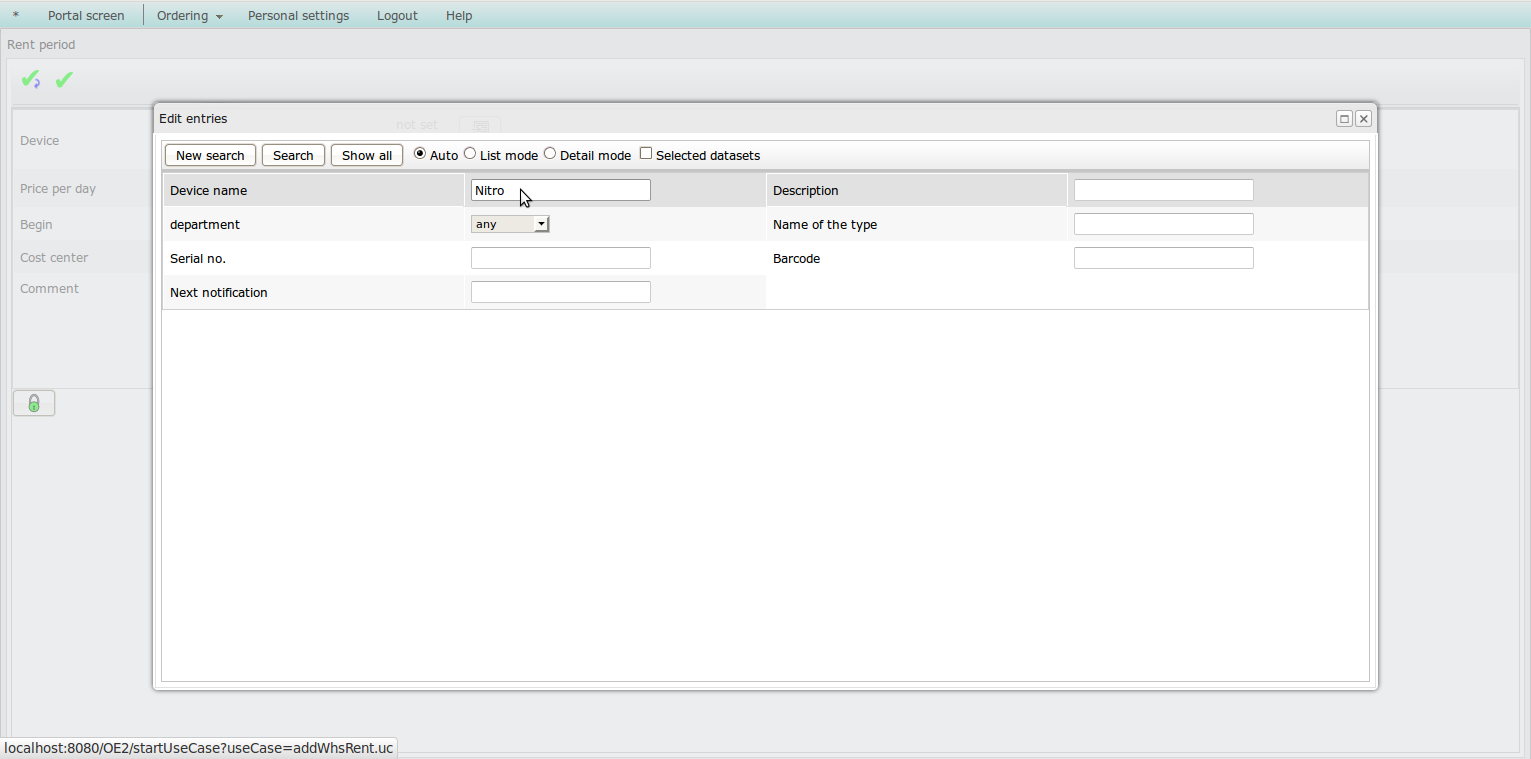
Task: Enable the Selected datasets checkbox
Action: 646,154
